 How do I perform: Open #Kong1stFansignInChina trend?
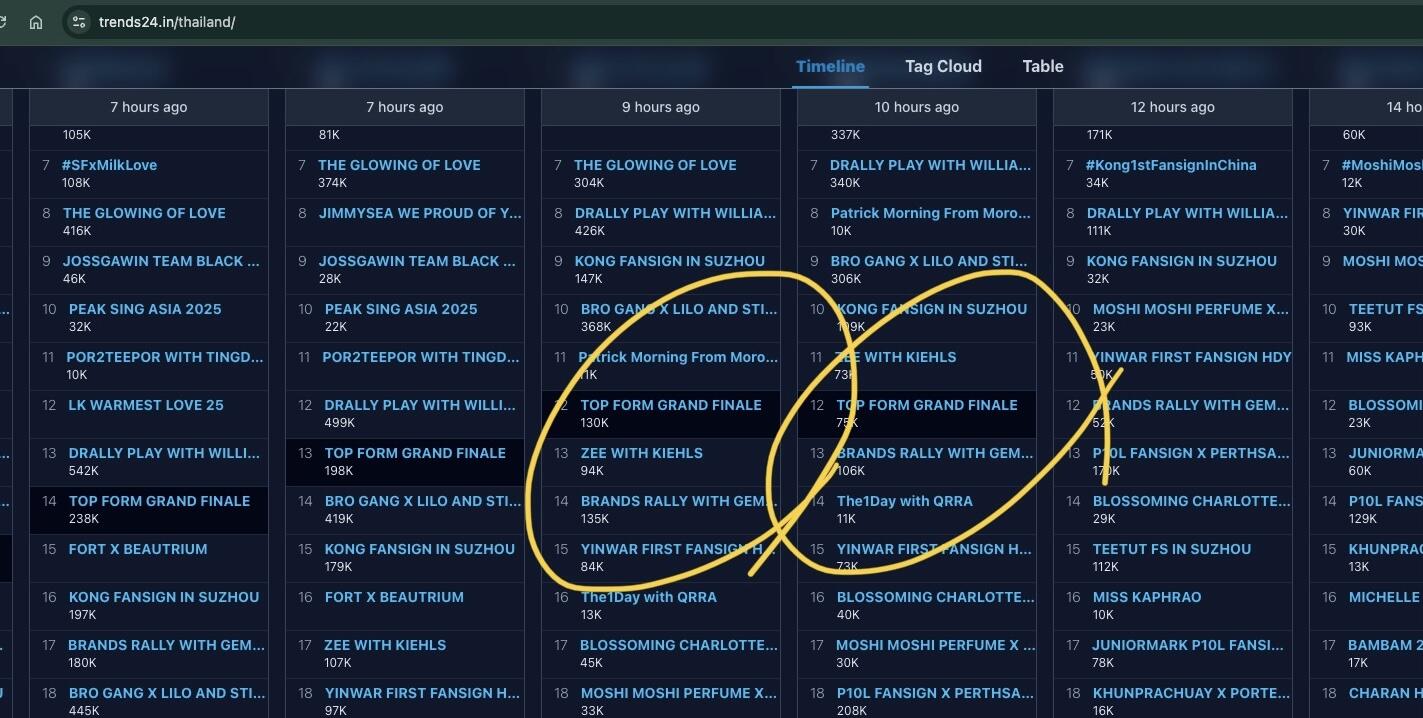point(1171,165)
